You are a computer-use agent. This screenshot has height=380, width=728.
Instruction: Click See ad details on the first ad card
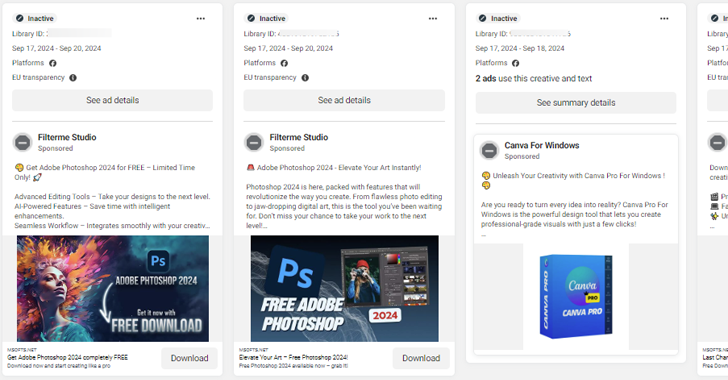(x=112, y=100)
